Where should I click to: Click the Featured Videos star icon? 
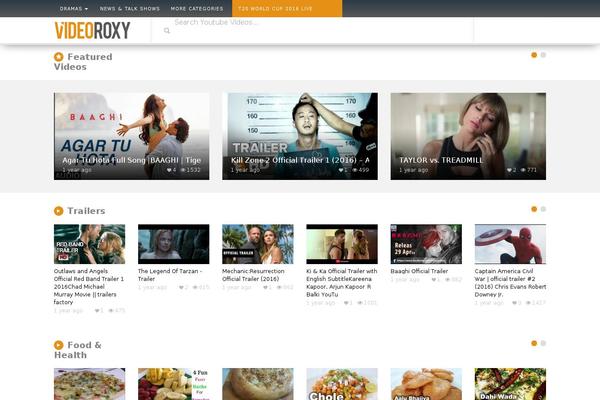pyautogui.click(x=59, y=57)
